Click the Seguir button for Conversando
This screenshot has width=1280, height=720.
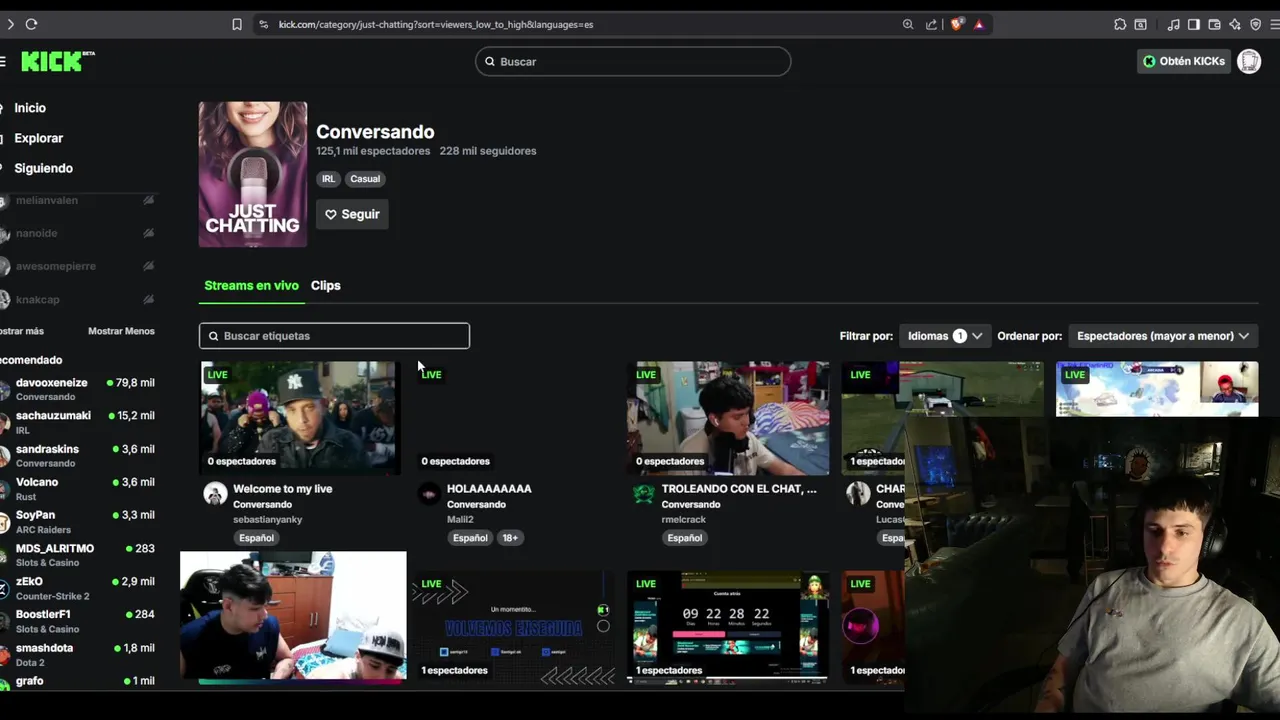pos(352,214)
